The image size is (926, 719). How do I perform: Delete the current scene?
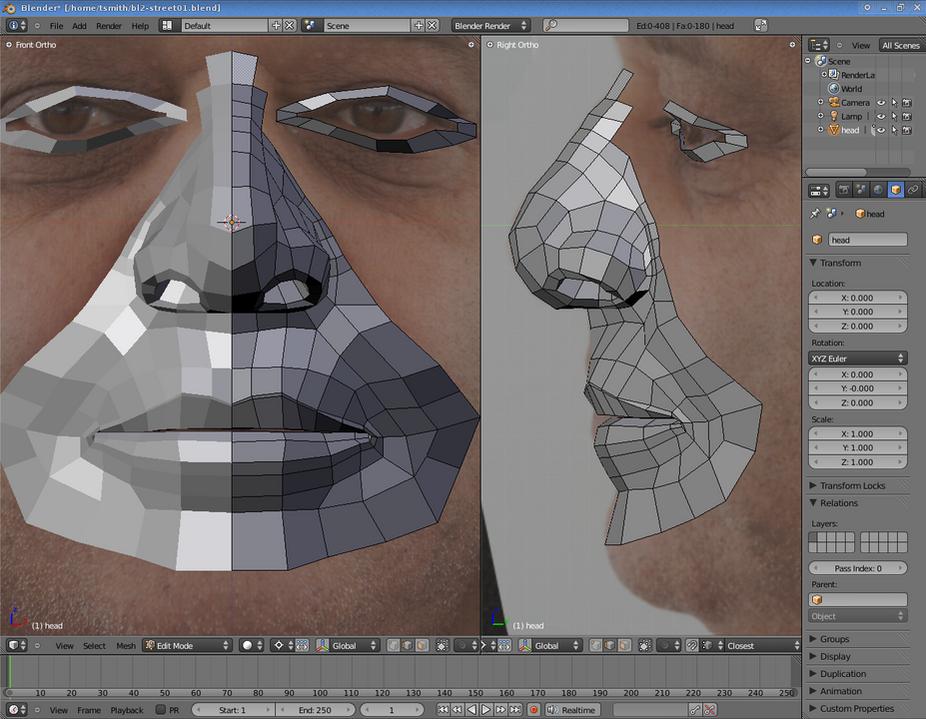click(x=432, y=25)
